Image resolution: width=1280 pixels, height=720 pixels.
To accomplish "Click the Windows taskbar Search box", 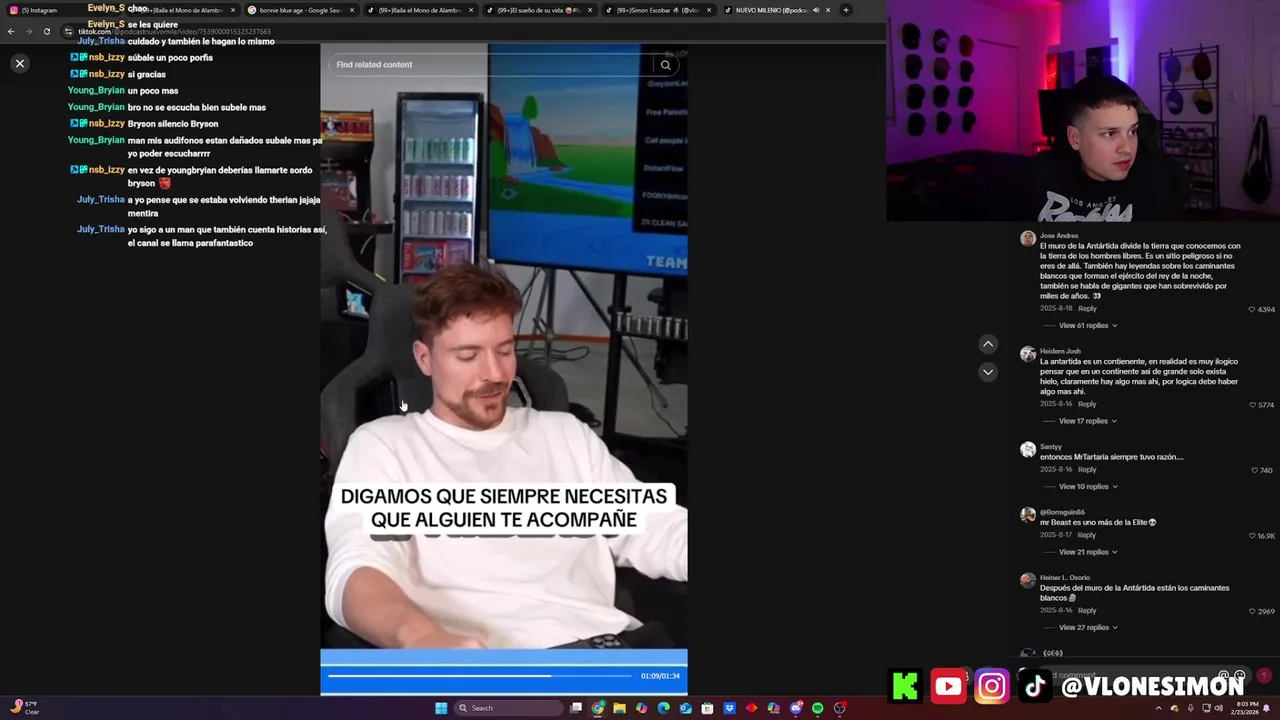I will [x=508, y=708].
